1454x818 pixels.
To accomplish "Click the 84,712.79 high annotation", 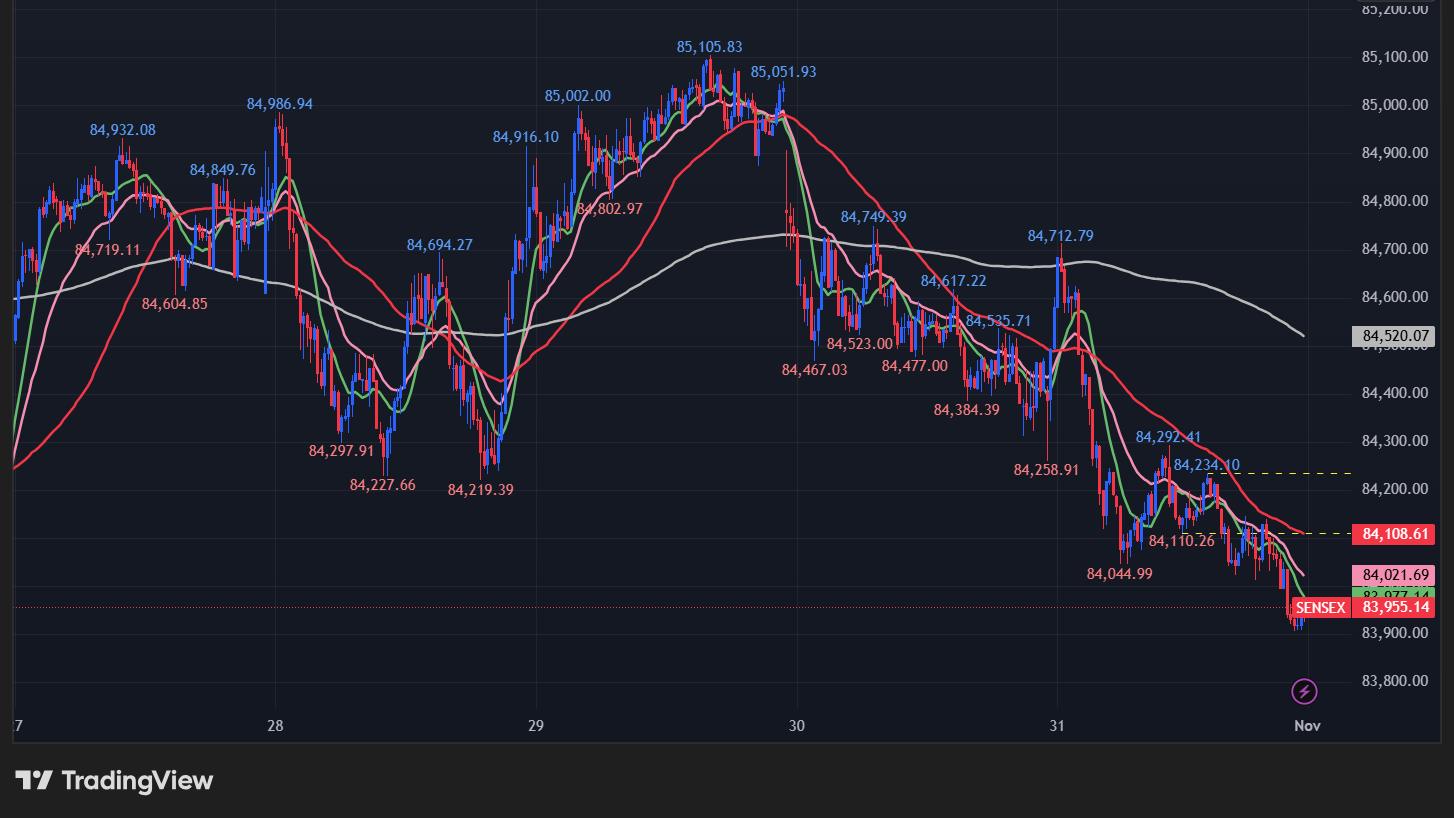I will [1060, 236].
